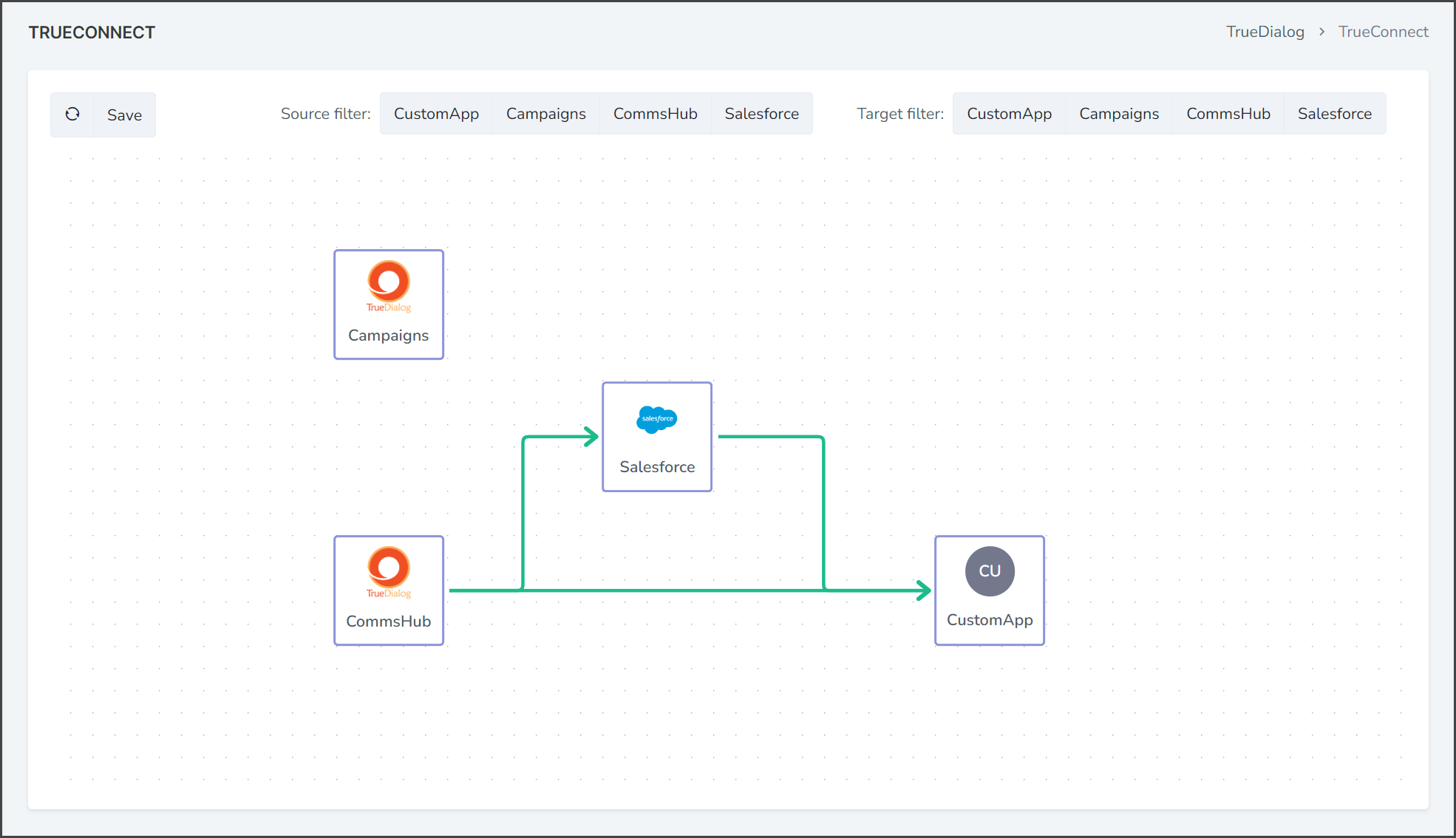The width and height of the screenshot is (1456, 838).
Task: Toggle Campaigns in Source filter
Action: (x=545, y=114)
